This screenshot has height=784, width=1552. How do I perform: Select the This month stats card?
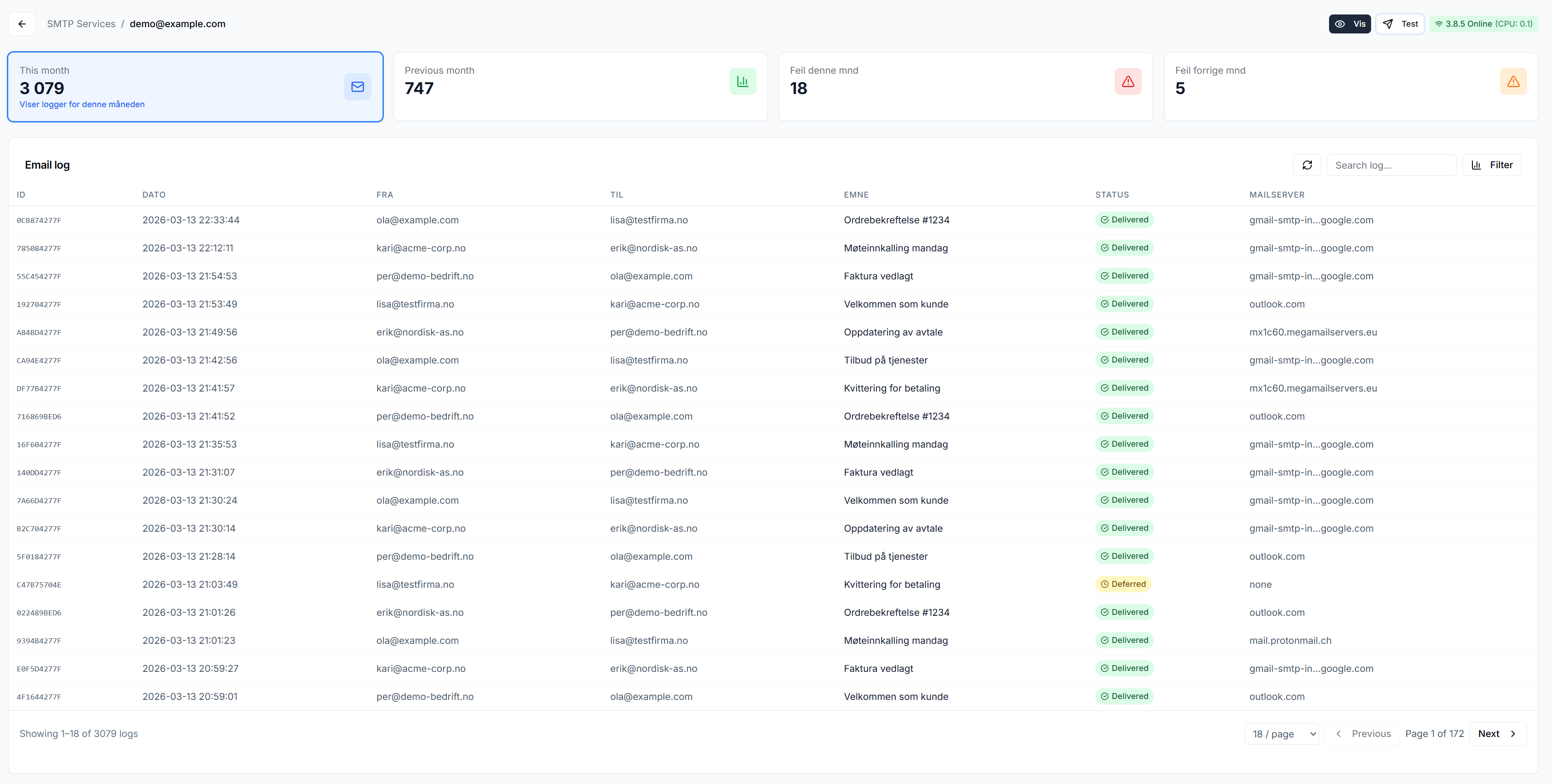pyautogui.click(x=195, y=87)
